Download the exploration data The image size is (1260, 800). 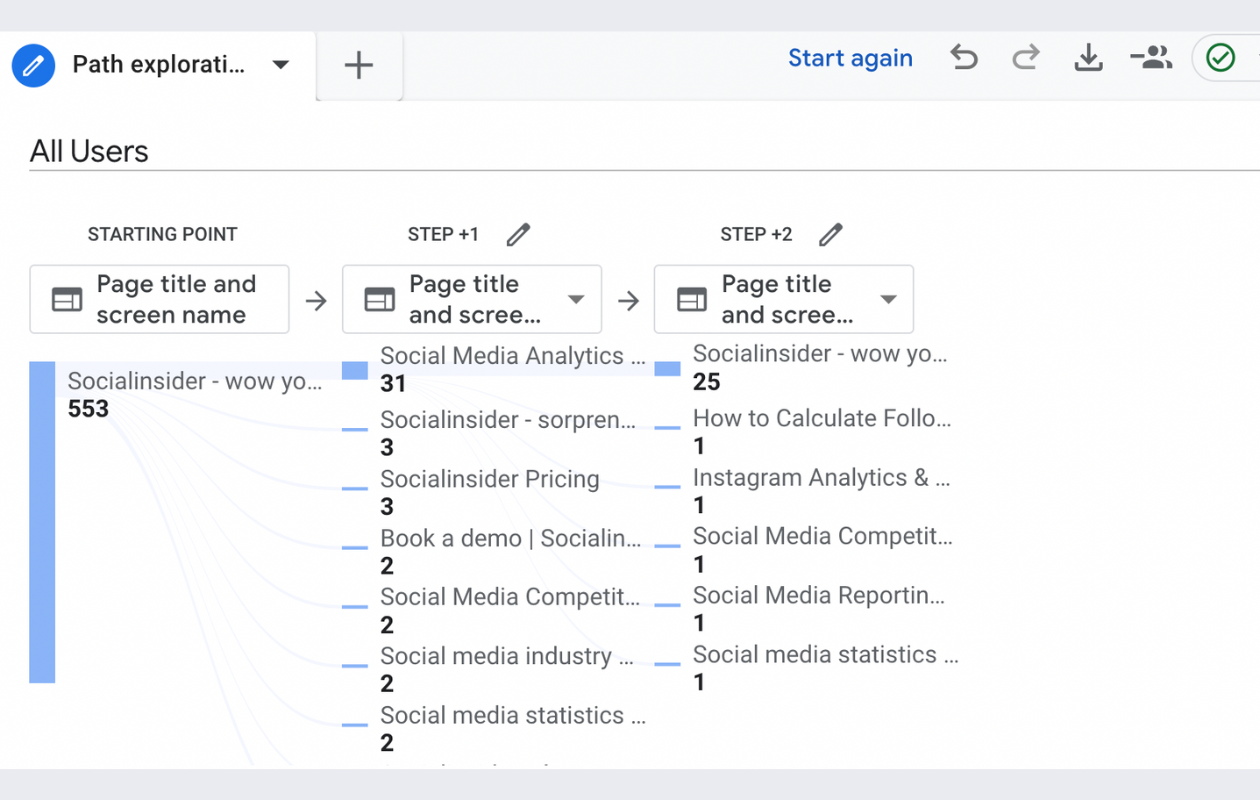pyautogui.click(x=1088, y=59)
